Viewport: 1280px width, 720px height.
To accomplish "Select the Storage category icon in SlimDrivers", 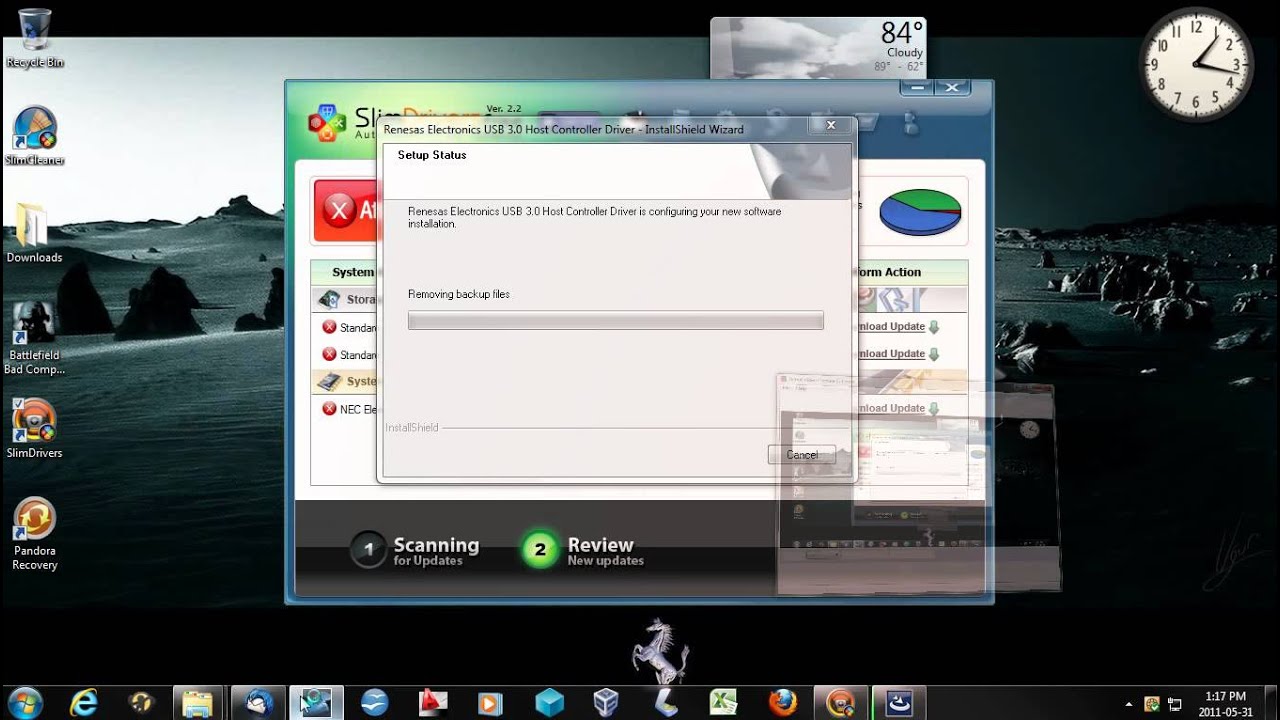I will [329, 299].
